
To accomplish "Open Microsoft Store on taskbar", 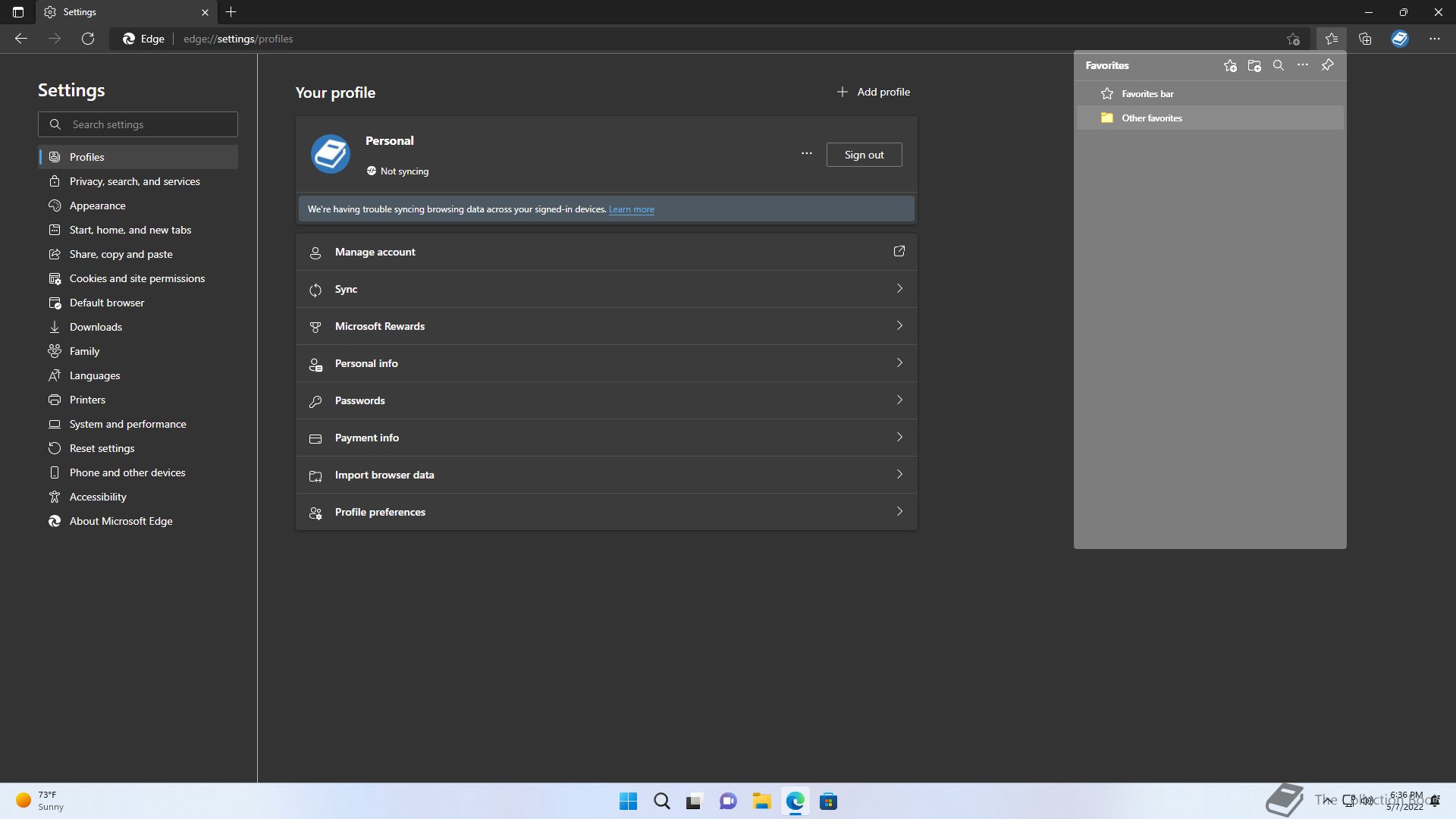I will [828, 802].
